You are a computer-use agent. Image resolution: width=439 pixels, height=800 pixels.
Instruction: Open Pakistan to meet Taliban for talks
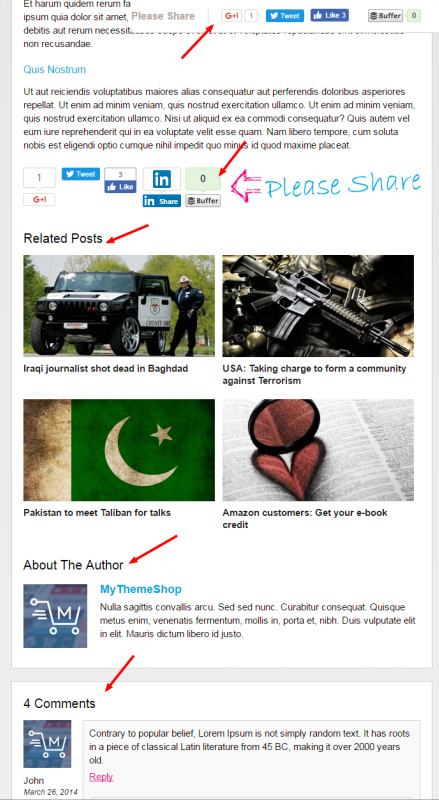97,513
